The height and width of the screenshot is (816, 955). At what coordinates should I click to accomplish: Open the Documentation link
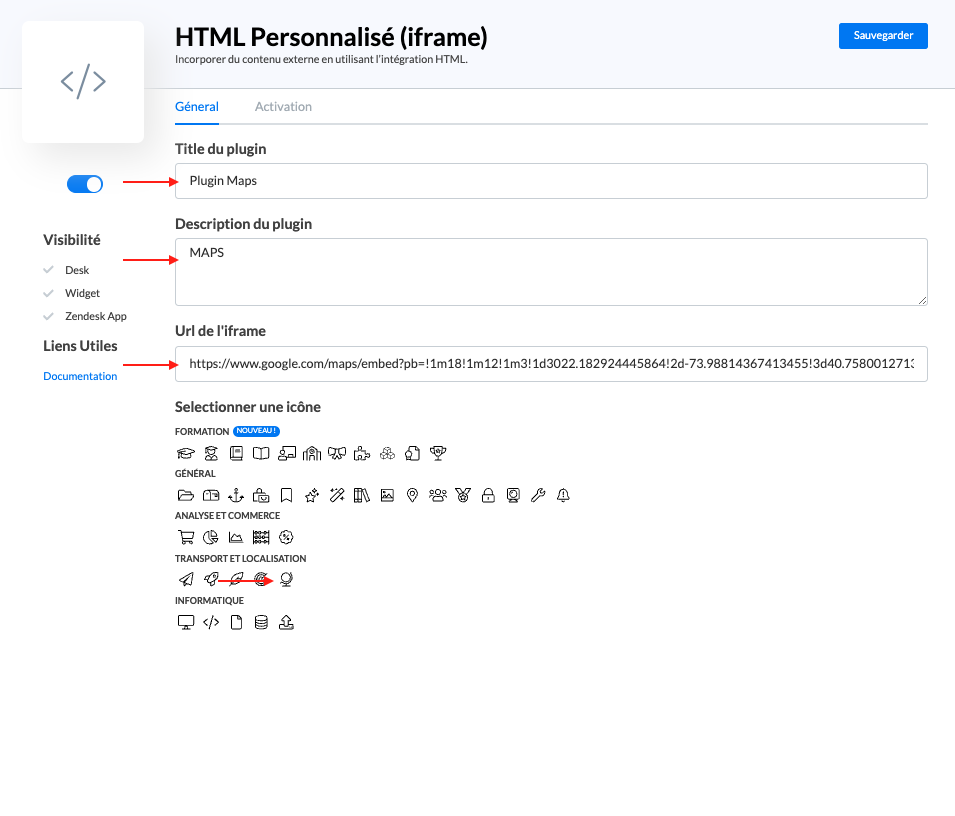(x=80, y=376)
